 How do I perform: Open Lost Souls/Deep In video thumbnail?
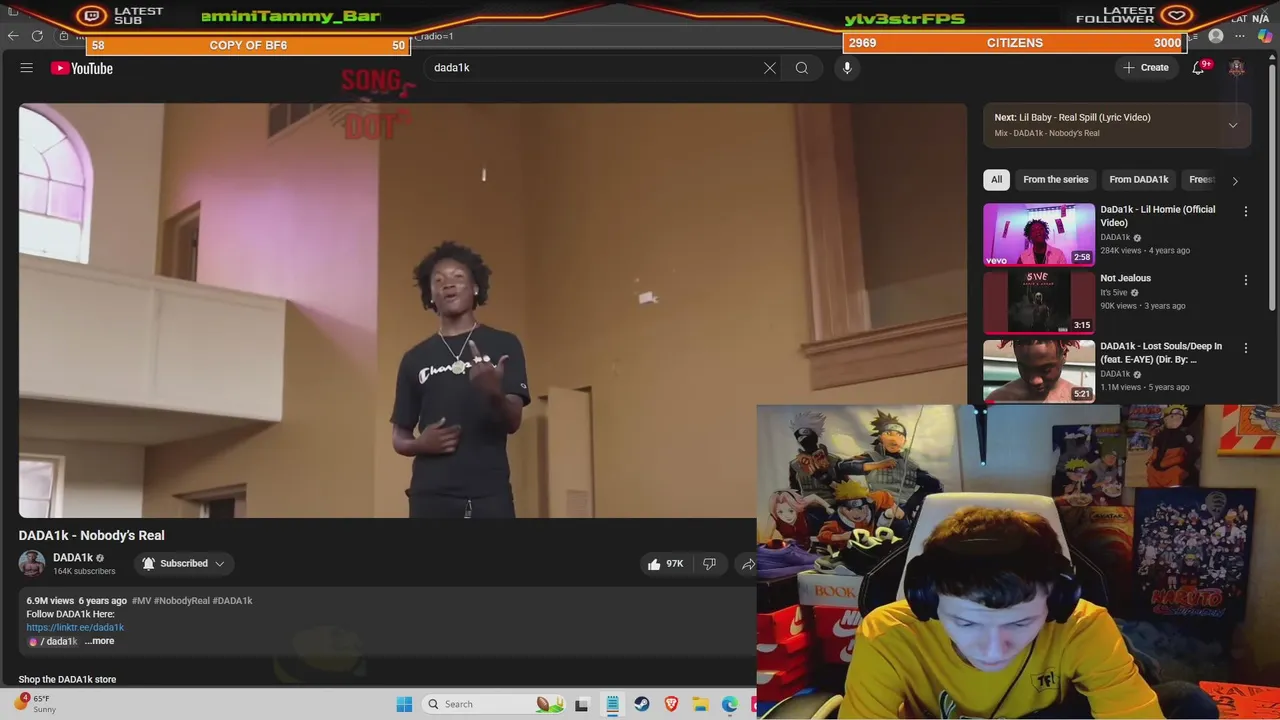(x=1039, y=371)
